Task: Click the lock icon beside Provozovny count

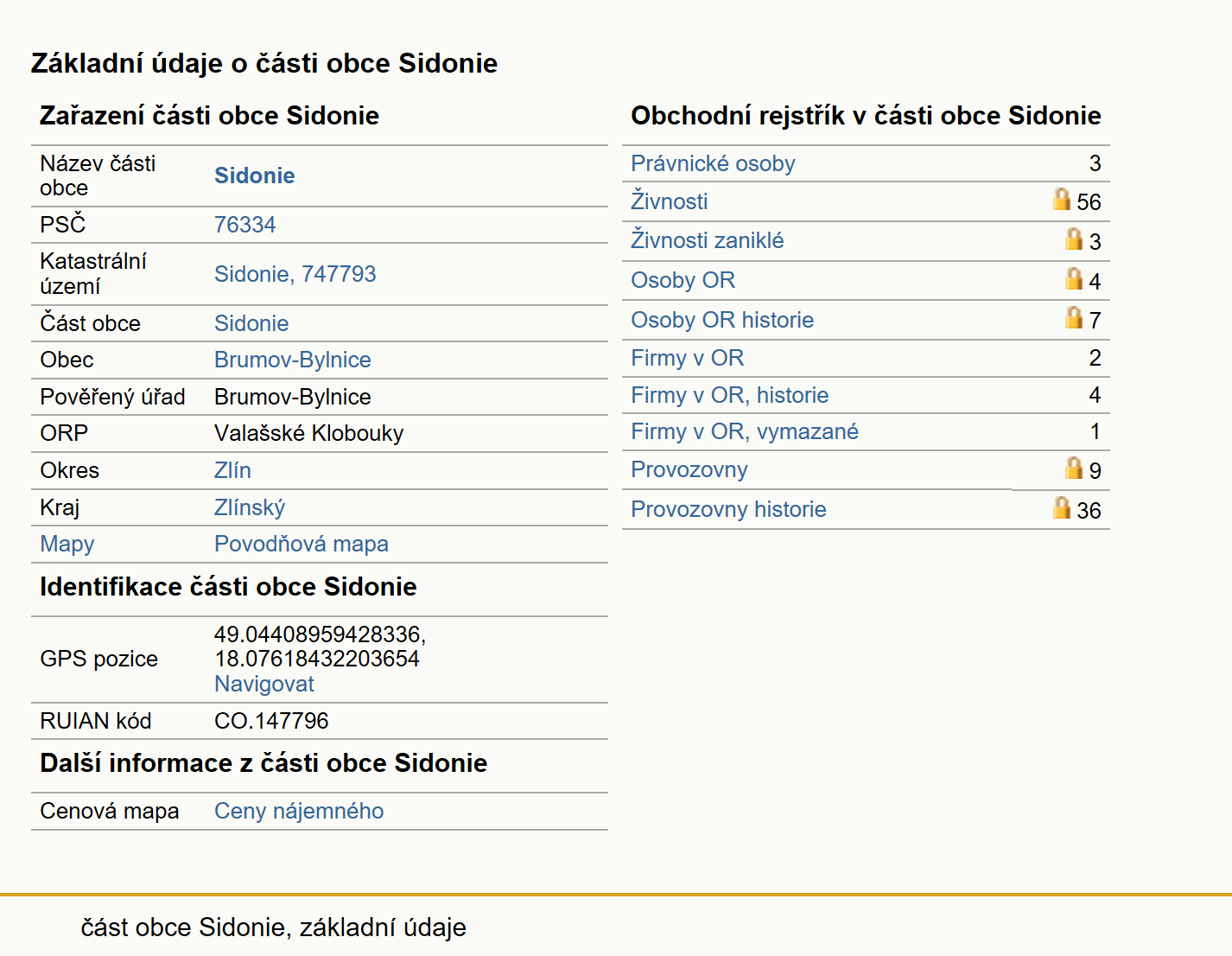Action: [1073, 468]
